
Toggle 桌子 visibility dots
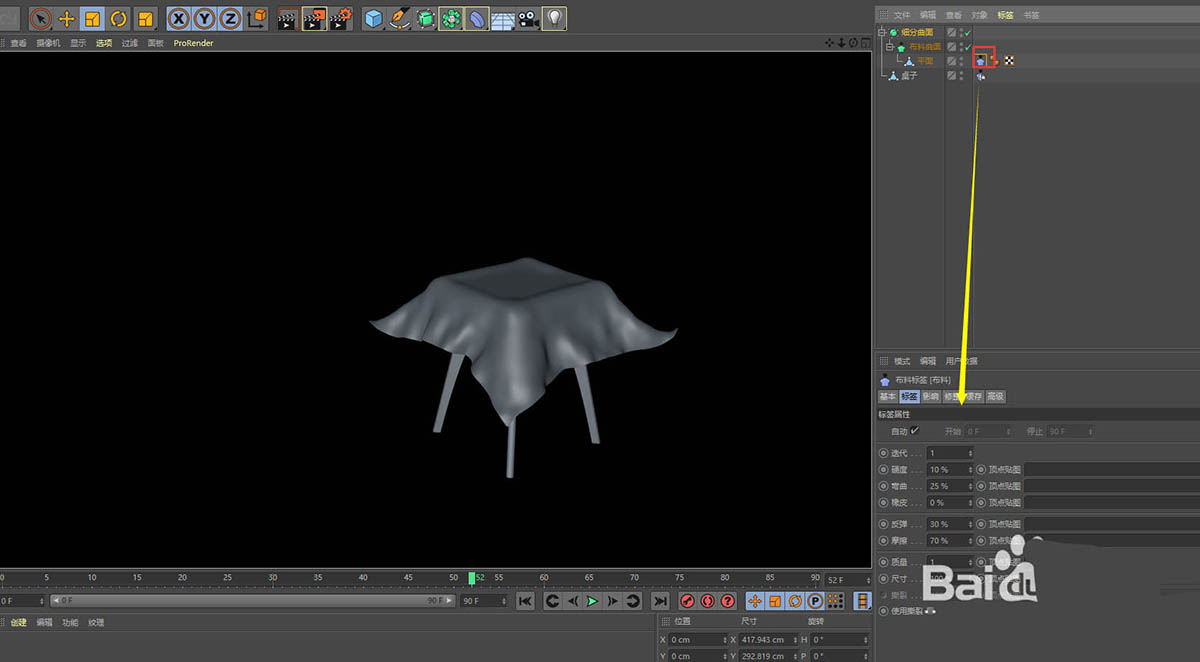tap(961, 76)
